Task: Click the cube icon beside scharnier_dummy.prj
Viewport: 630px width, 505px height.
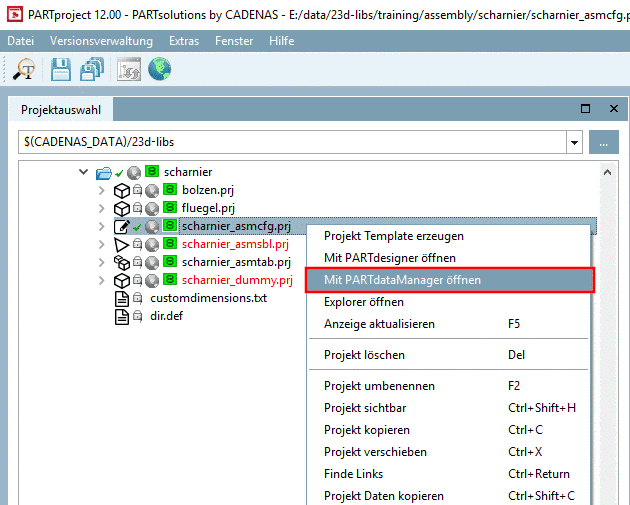Action: (122, 281)
